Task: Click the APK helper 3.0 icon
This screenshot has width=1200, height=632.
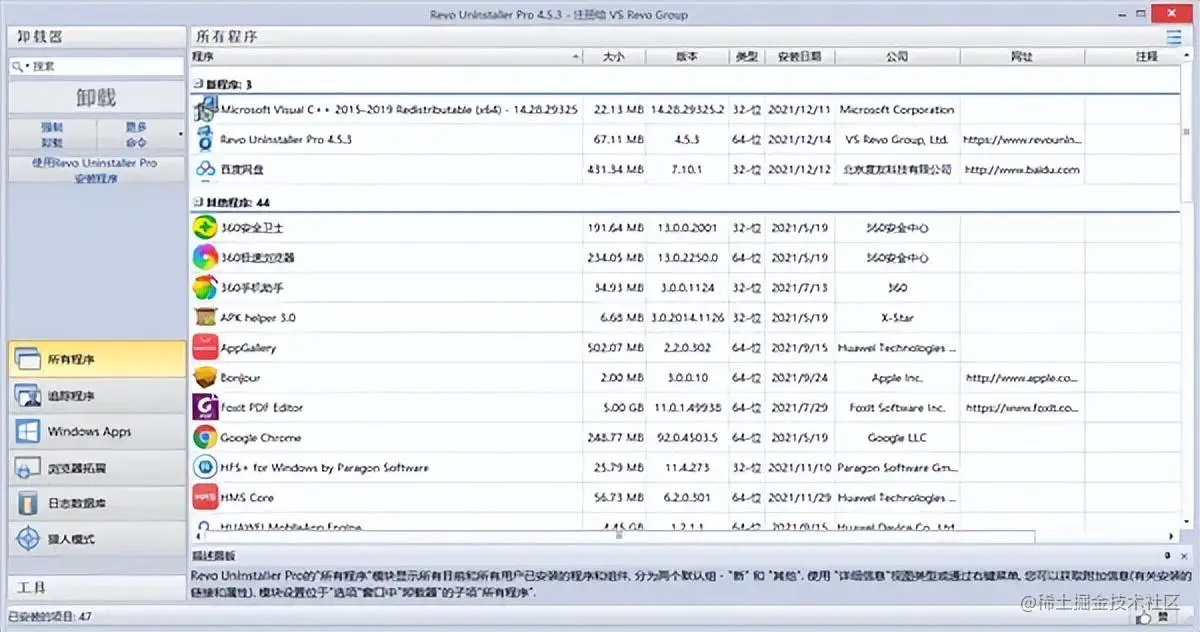Action: [205, 317]
